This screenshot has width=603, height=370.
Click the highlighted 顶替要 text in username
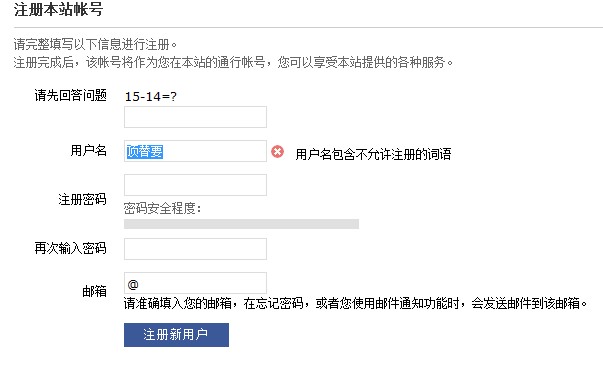click(x=145, y=151)
